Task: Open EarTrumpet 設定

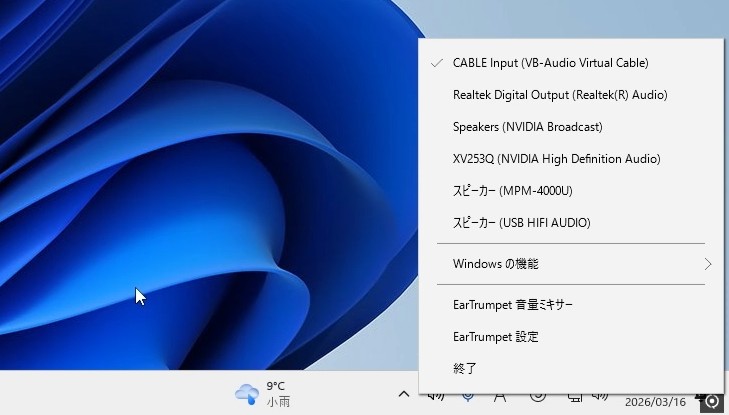Action: (495, 337)
